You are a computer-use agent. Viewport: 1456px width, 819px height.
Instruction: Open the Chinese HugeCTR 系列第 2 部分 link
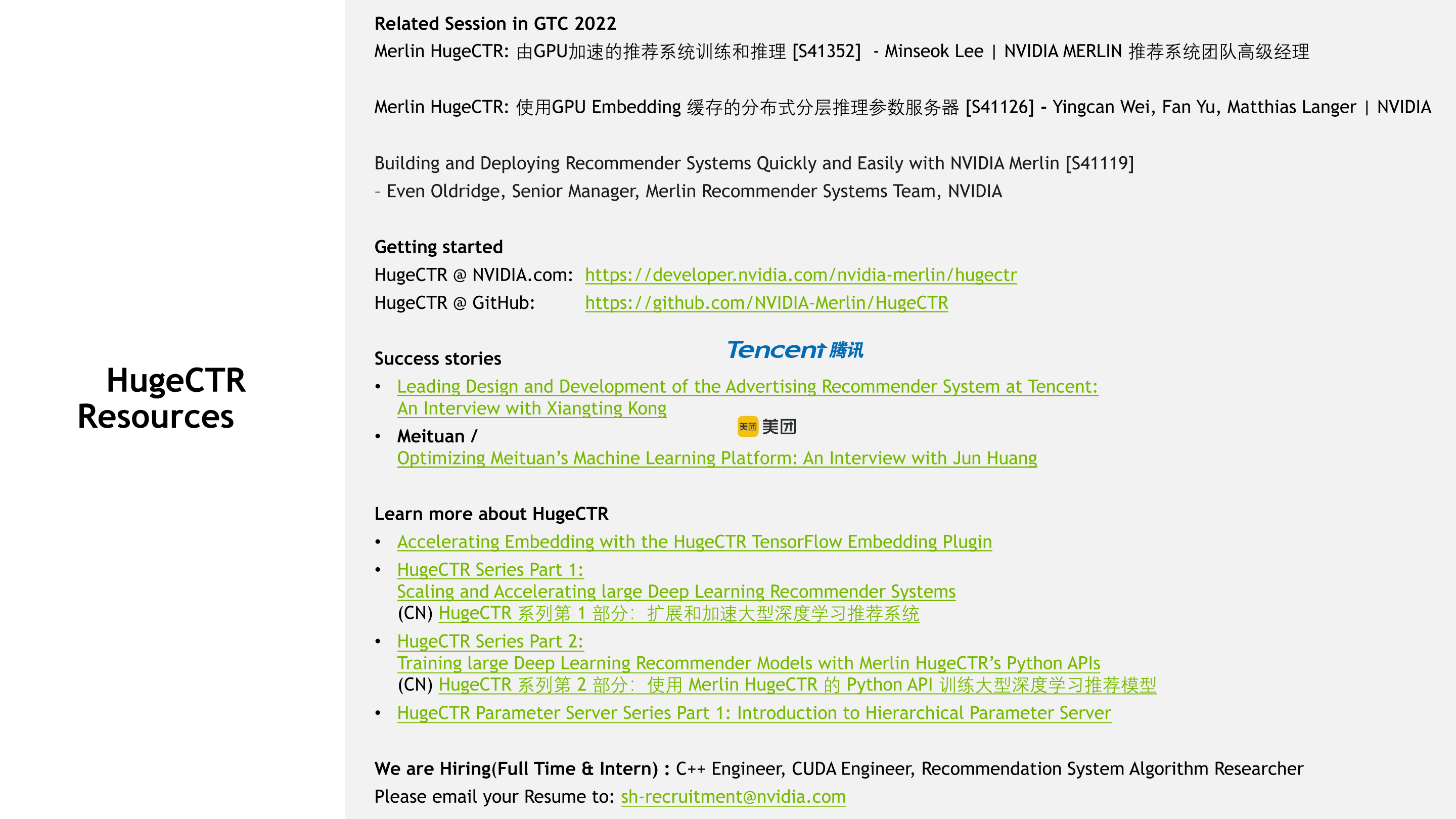point(797,685)
